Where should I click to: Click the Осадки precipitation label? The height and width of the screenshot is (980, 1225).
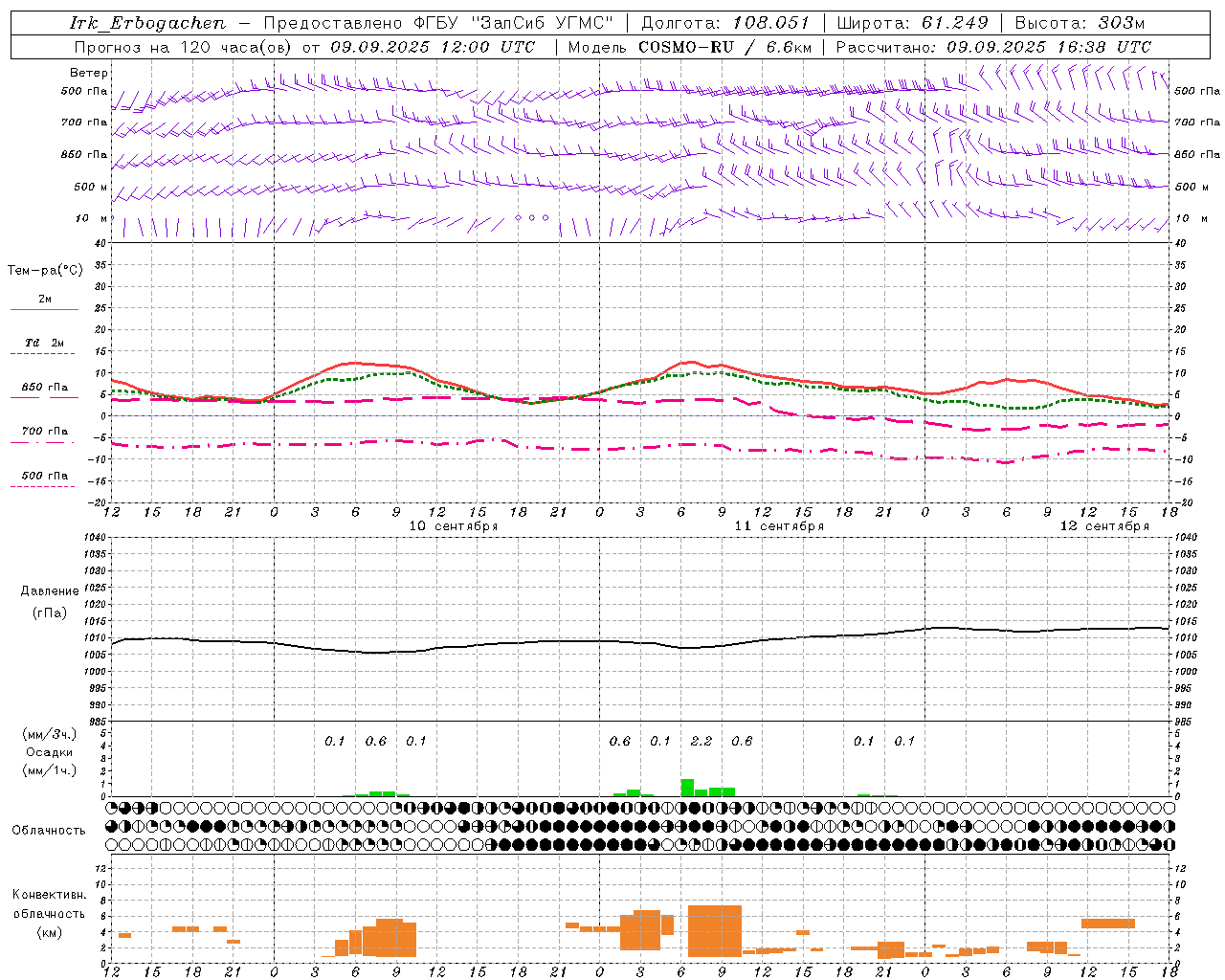coord(49,752)
